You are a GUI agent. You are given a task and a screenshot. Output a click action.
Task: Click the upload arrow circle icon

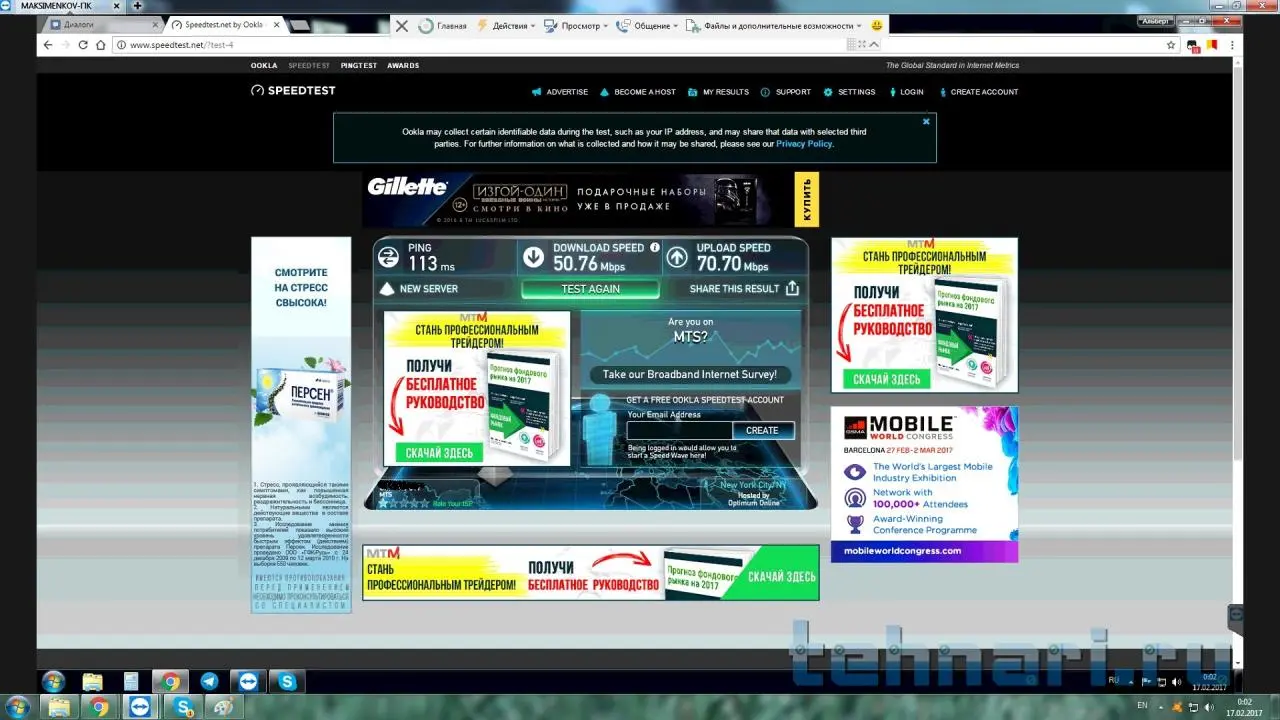[x=677, y=257]
